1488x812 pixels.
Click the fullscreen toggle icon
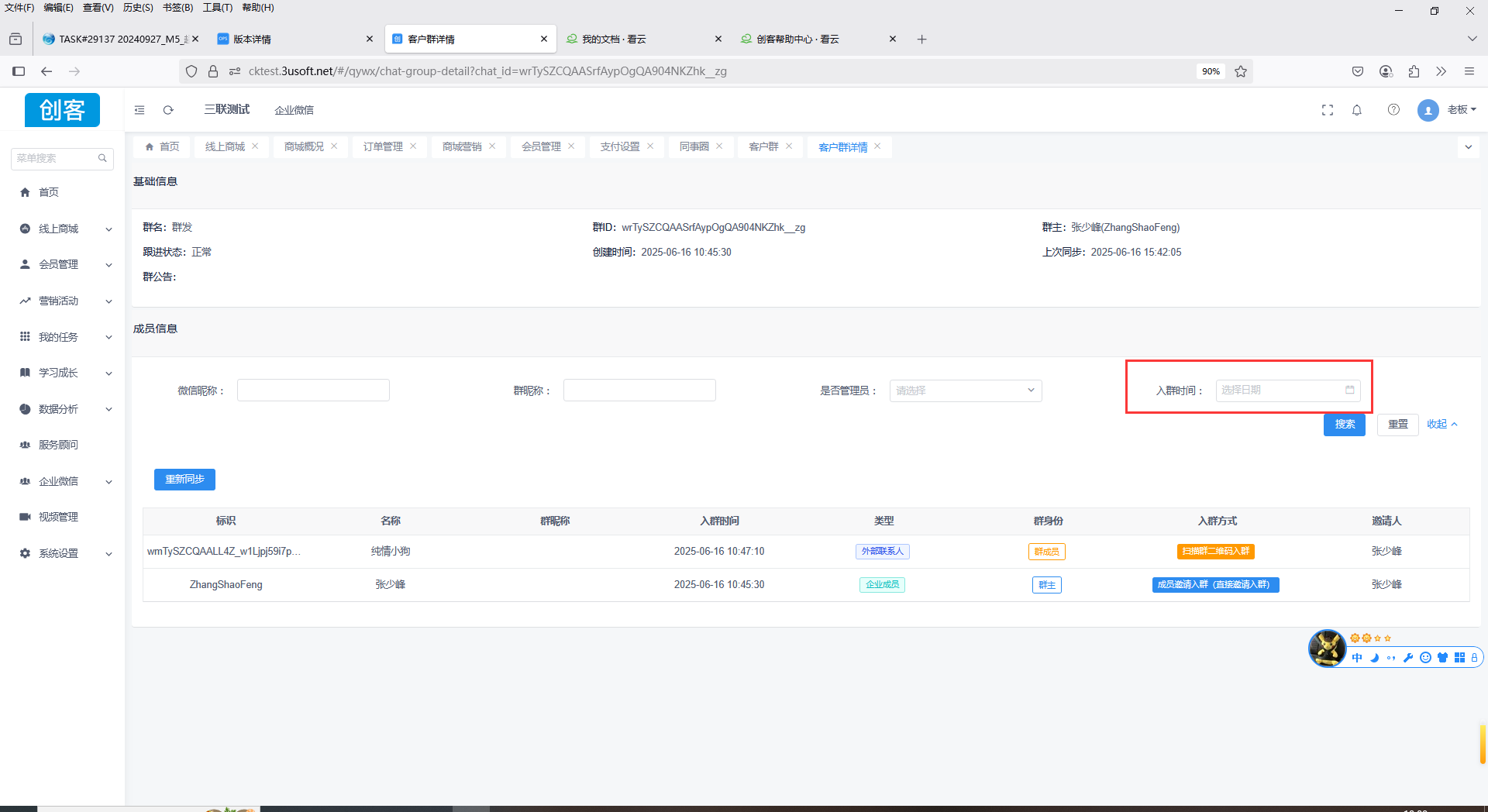[1328, 110]
